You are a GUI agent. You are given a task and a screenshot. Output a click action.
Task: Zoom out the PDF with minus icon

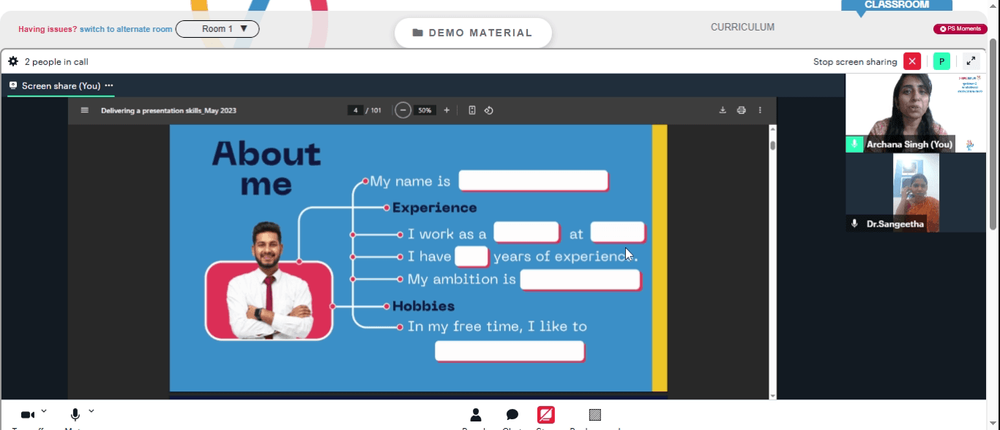tap(402, 110)
